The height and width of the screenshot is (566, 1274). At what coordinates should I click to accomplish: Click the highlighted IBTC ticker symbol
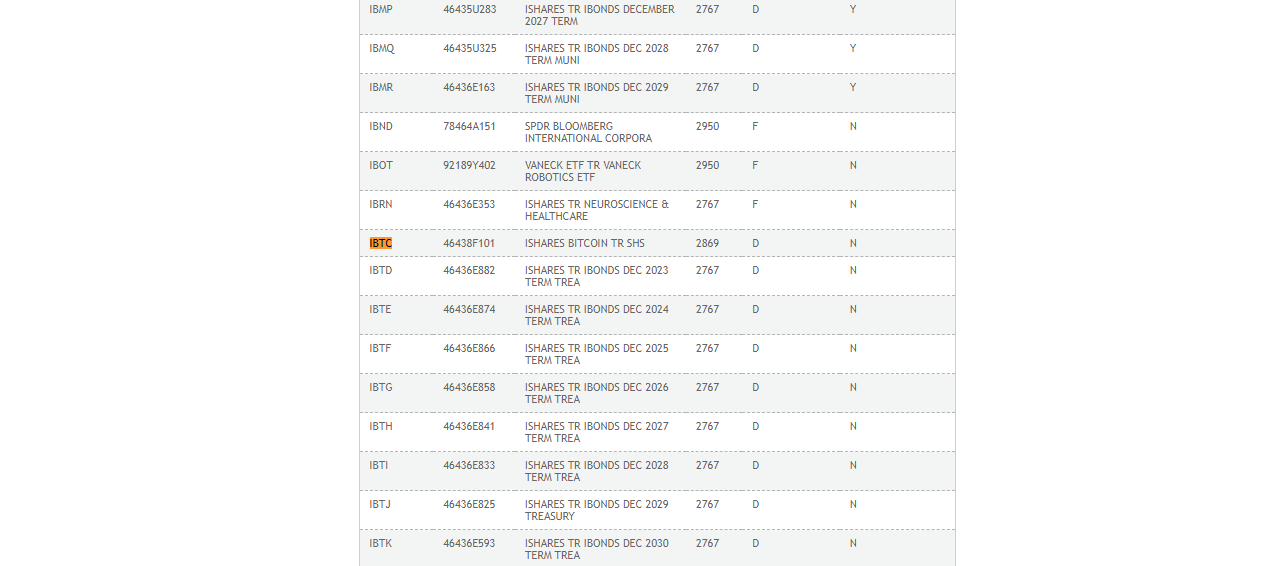click(381, 243)
